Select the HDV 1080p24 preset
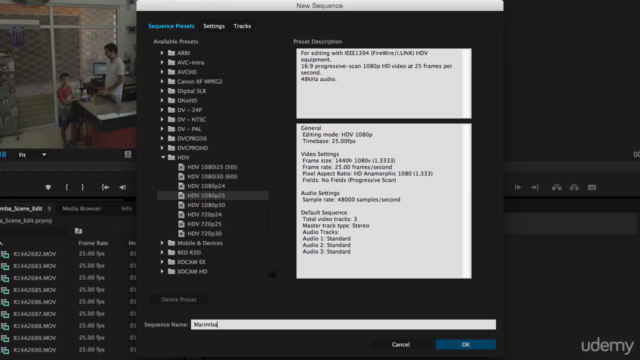The image size is (640, 360). pyautogui.click(x=206, y=186)
